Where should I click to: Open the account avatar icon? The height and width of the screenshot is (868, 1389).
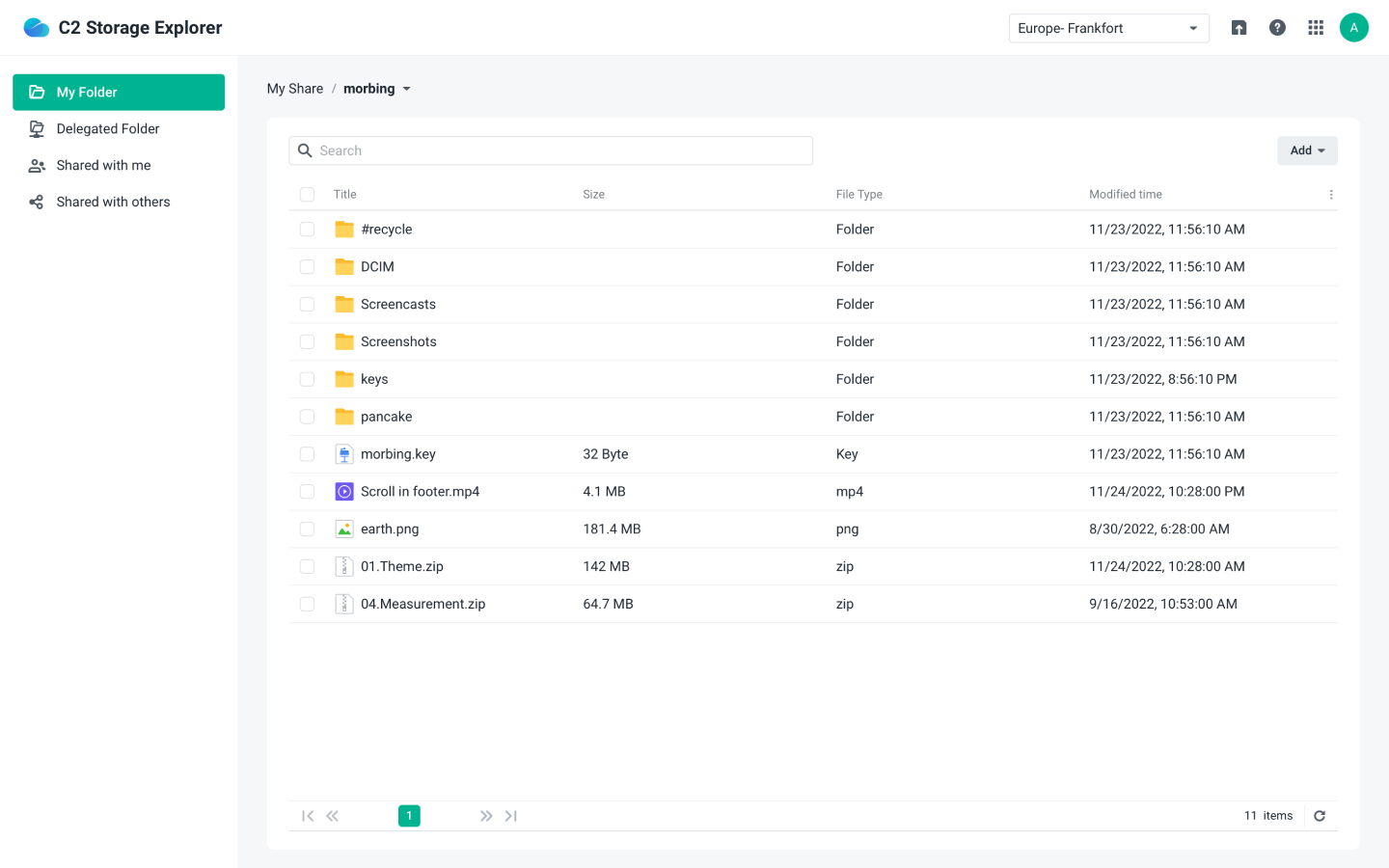[1354, 27]
